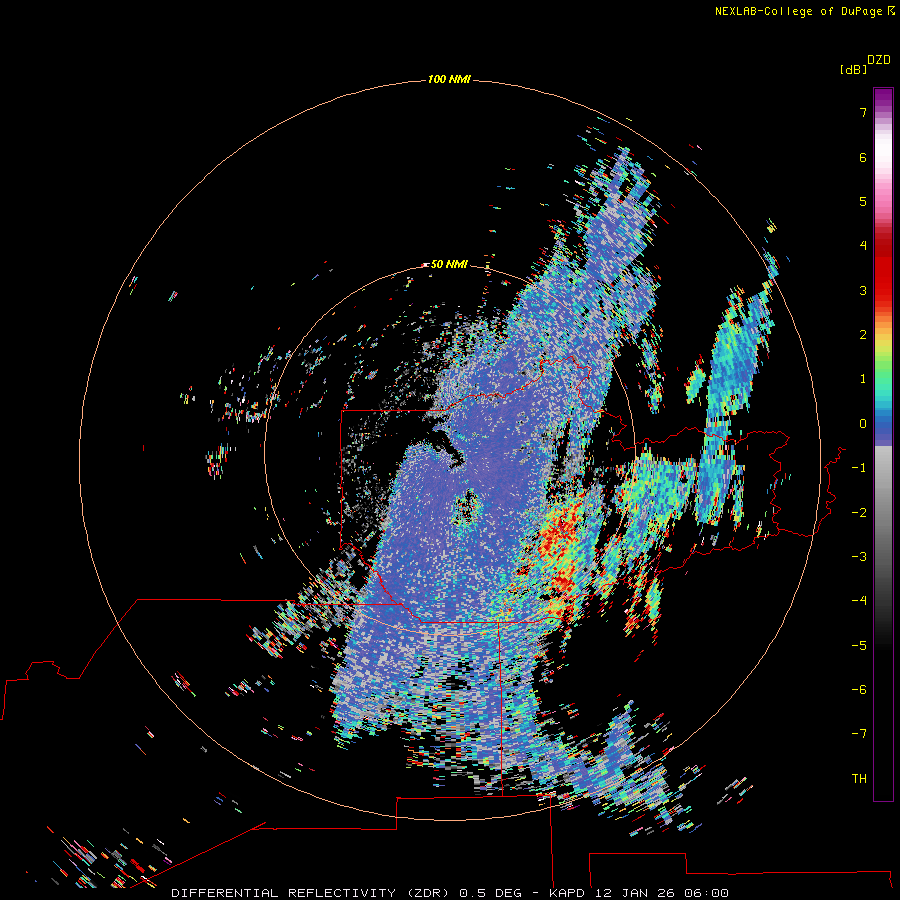This screenshot has height=900, width=900.
Task: Click the scale value -1 label
Action: point(859,468)
